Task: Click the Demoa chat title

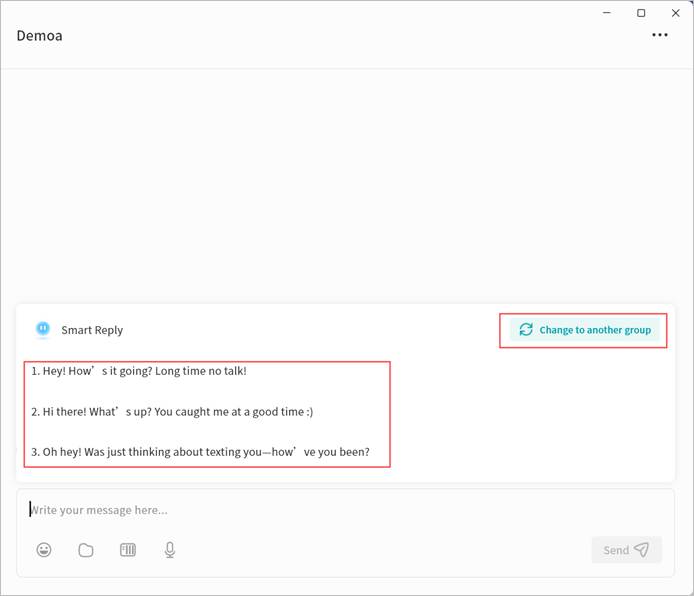Action: point(40,36)
